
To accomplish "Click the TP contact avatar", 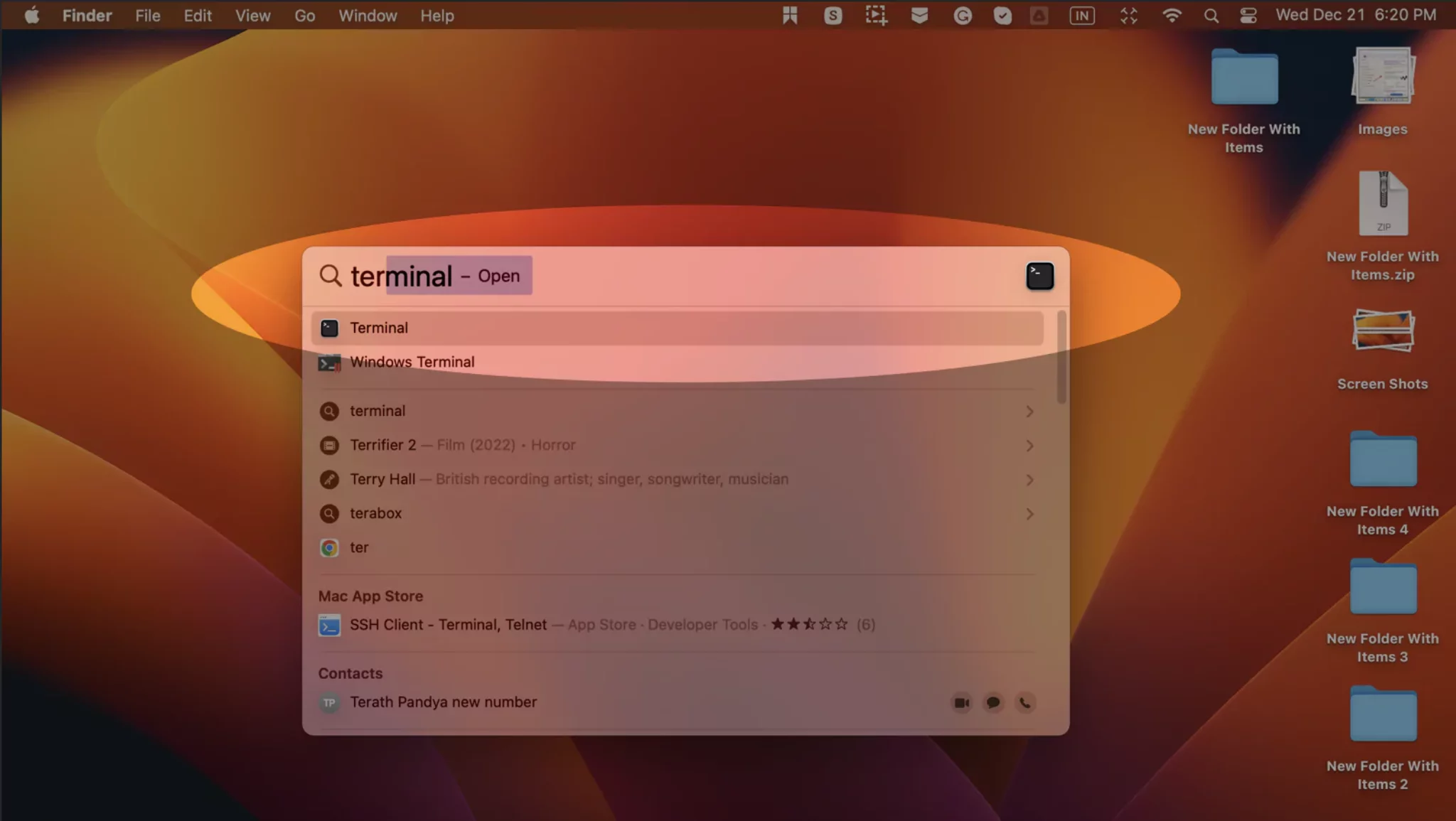I will point(329,703).
